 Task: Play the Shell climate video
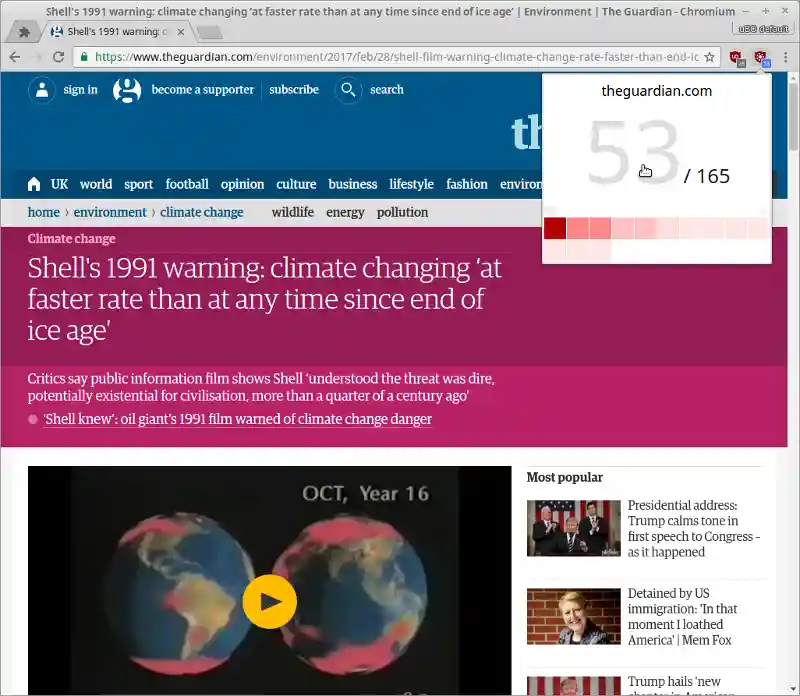269,602
